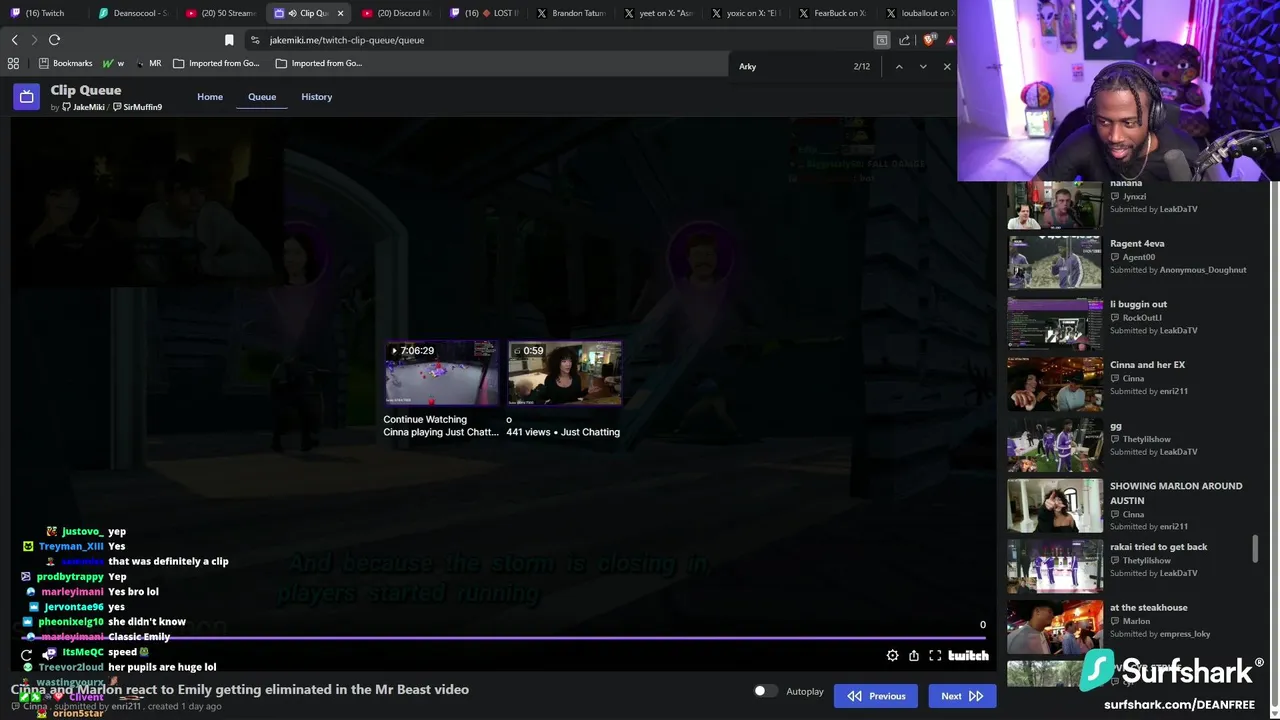Select the Queue tab
This screenshot has height=720, width=1280.
262,97
